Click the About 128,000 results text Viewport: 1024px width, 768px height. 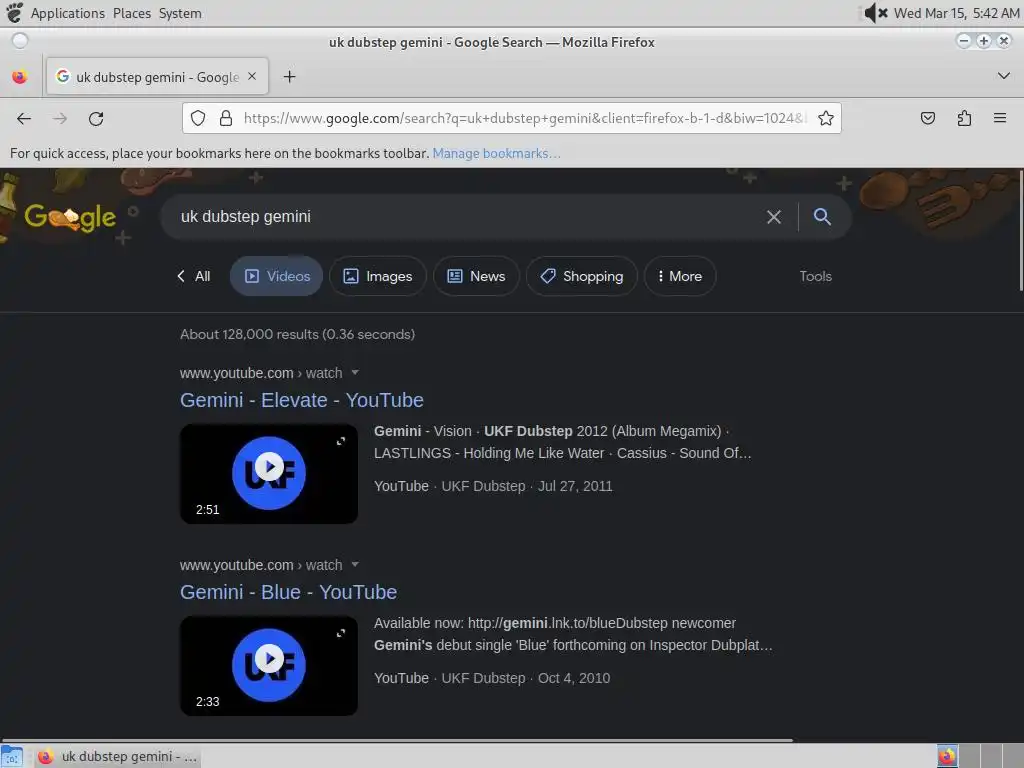[298, 334]
